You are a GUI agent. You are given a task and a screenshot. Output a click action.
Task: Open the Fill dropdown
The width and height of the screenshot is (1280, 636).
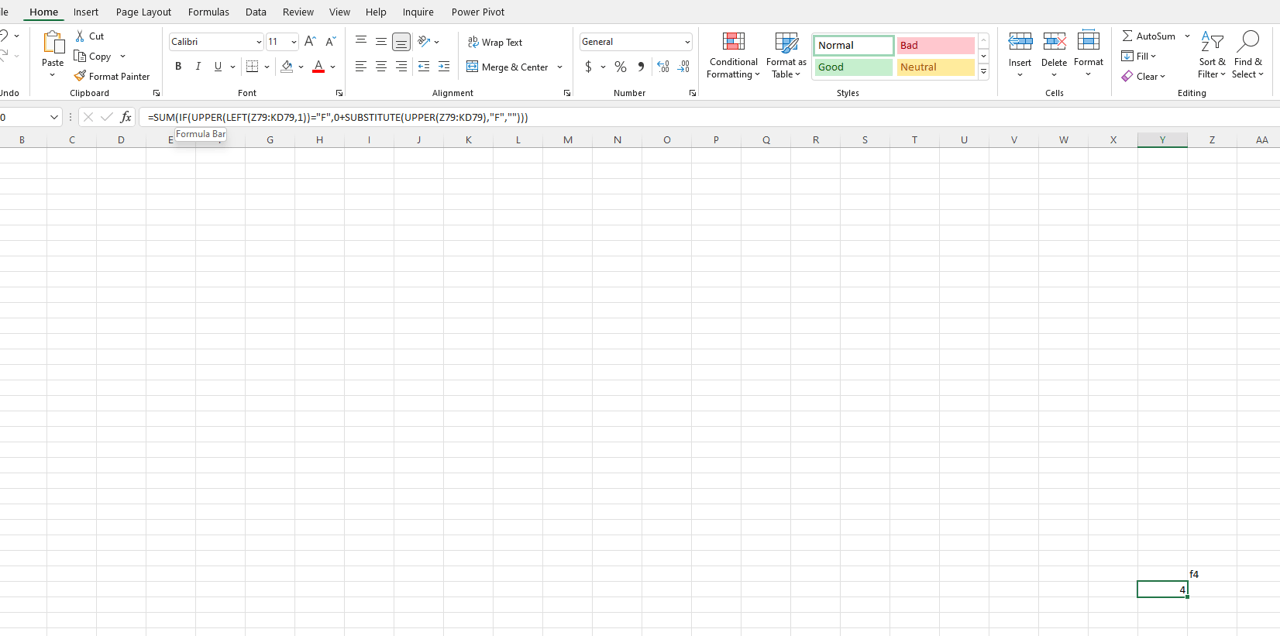pos(1139,56)
